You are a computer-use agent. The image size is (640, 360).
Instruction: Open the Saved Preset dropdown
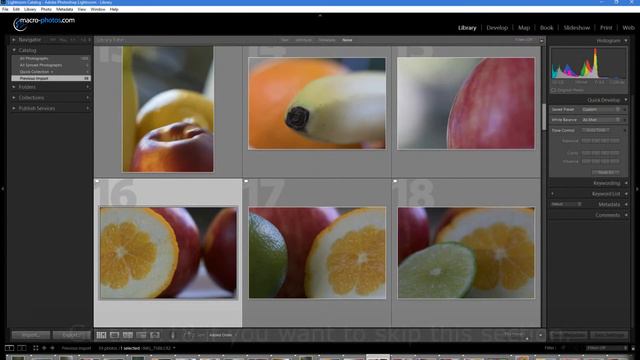tap(601, 109)
